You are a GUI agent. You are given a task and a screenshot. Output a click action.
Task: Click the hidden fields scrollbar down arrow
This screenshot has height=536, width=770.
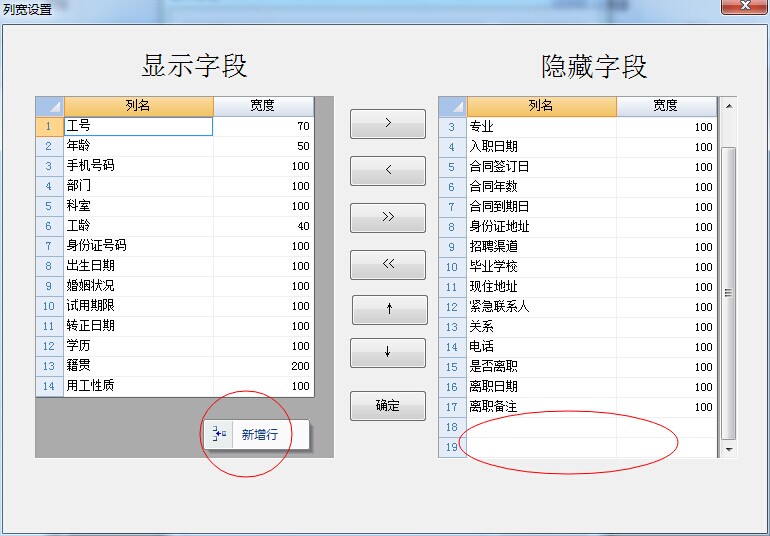point(729,449)
